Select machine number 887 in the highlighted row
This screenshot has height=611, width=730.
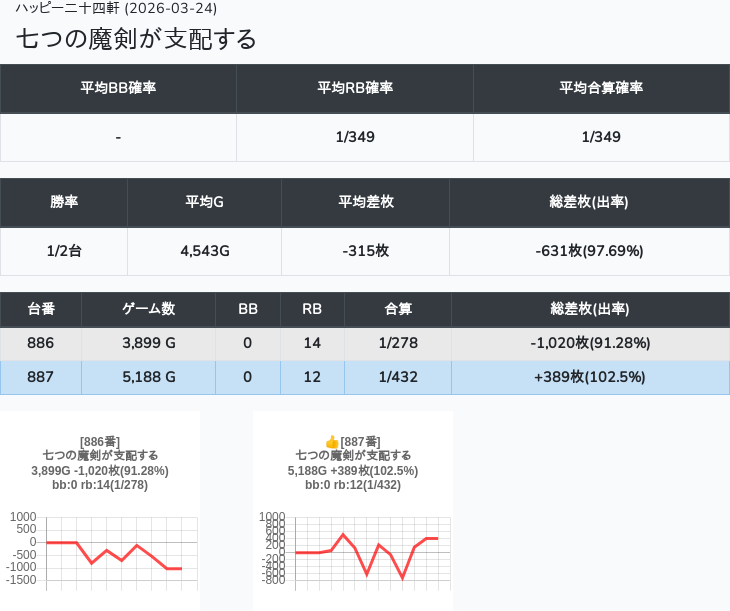tap(41, 377)
